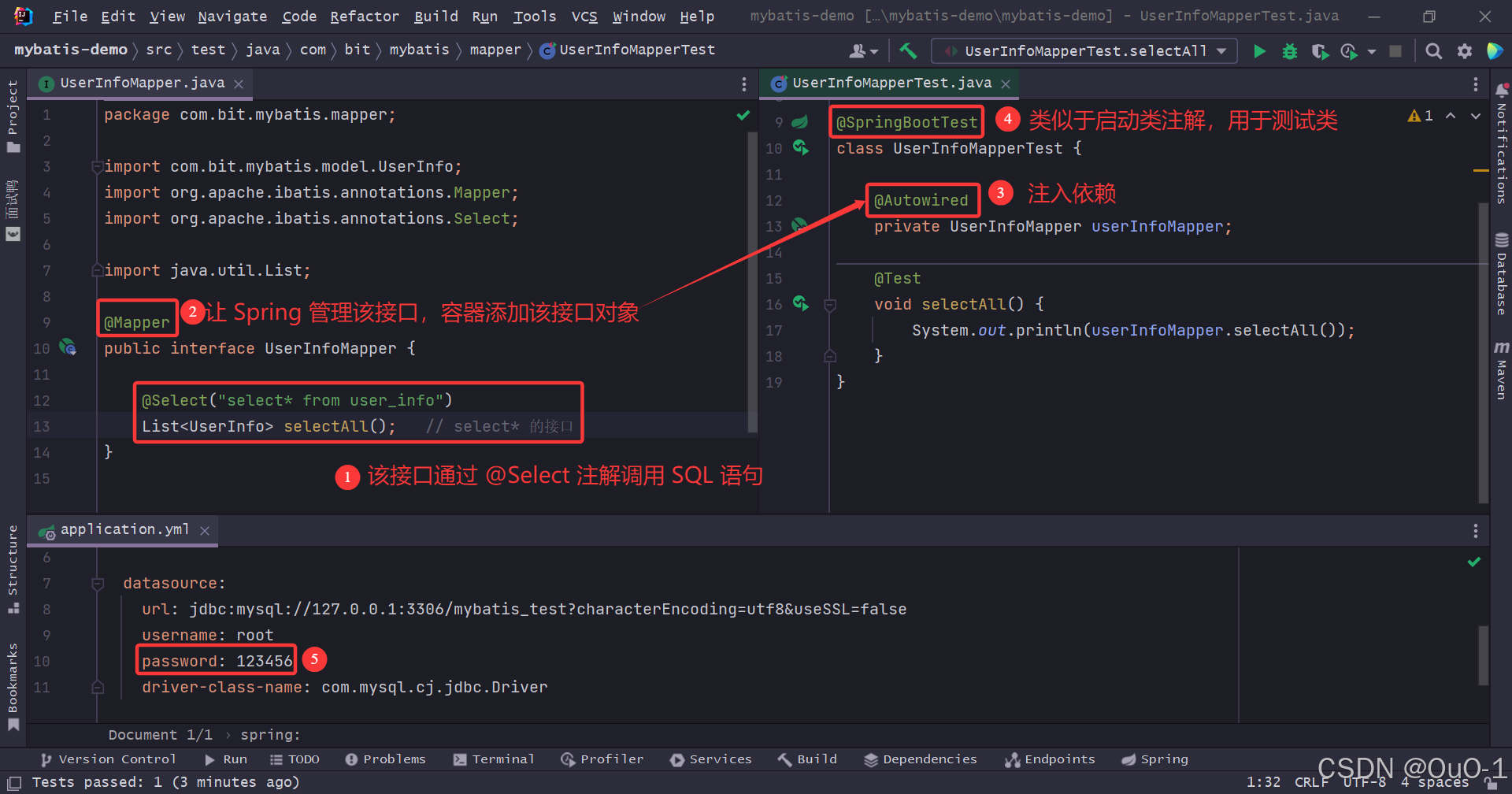Screen dimensions: 1512x794
Task: Open the VCS menu
Action: (584, 16)
